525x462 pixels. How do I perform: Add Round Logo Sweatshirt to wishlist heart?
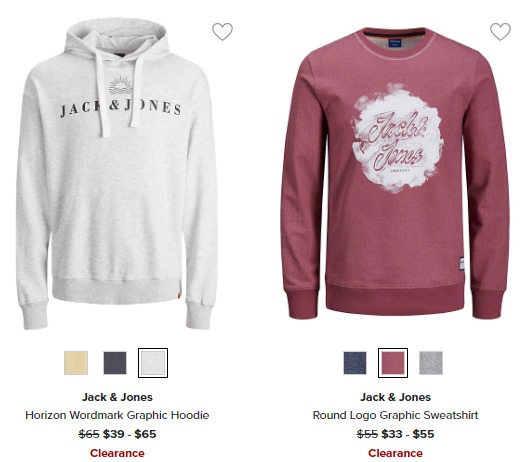(x=500, y=32)
